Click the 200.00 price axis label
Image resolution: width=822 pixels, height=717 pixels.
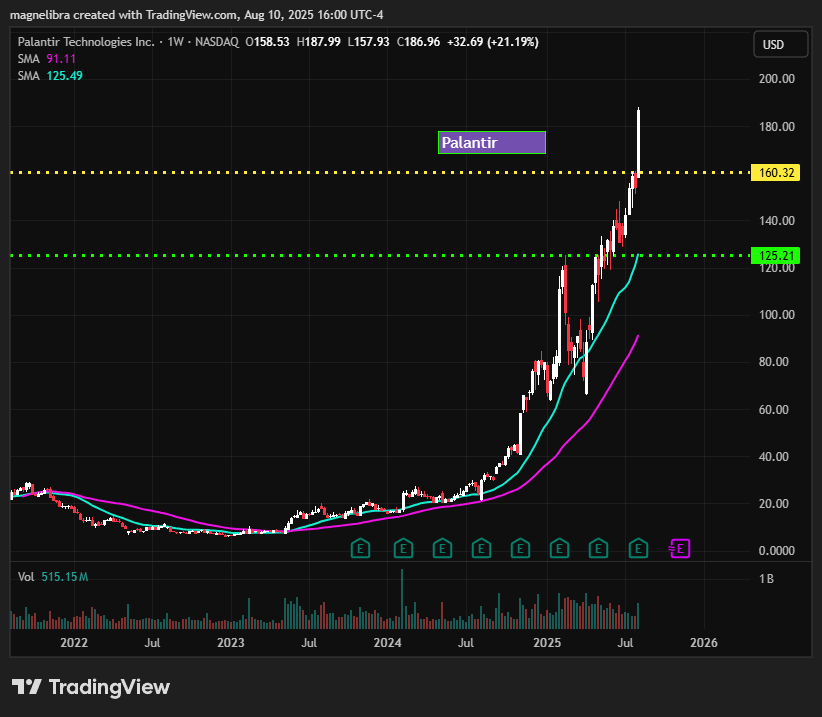click(776, 79)
